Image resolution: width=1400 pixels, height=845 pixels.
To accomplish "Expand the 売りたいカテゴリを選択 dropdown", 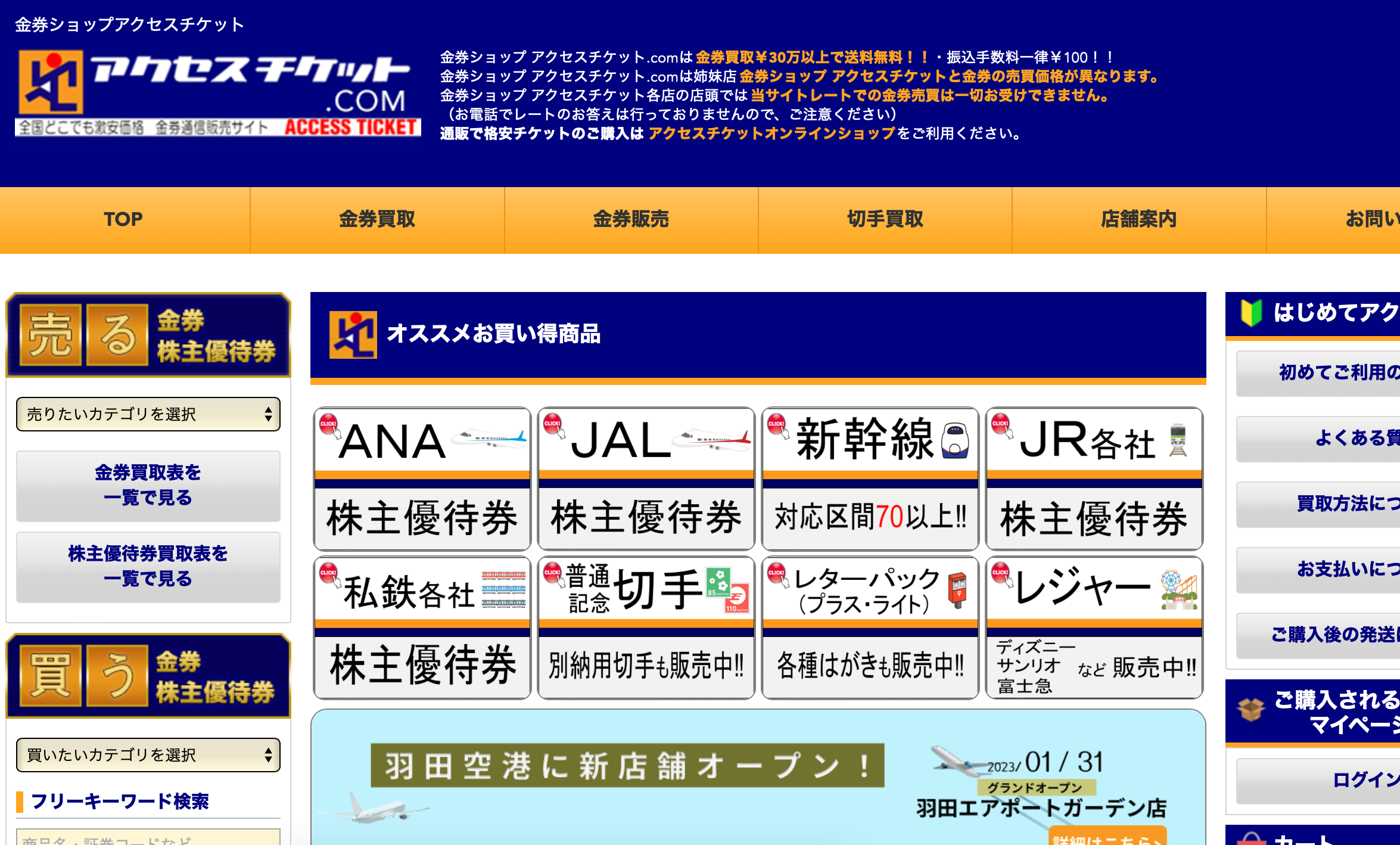I will [148, 414].
